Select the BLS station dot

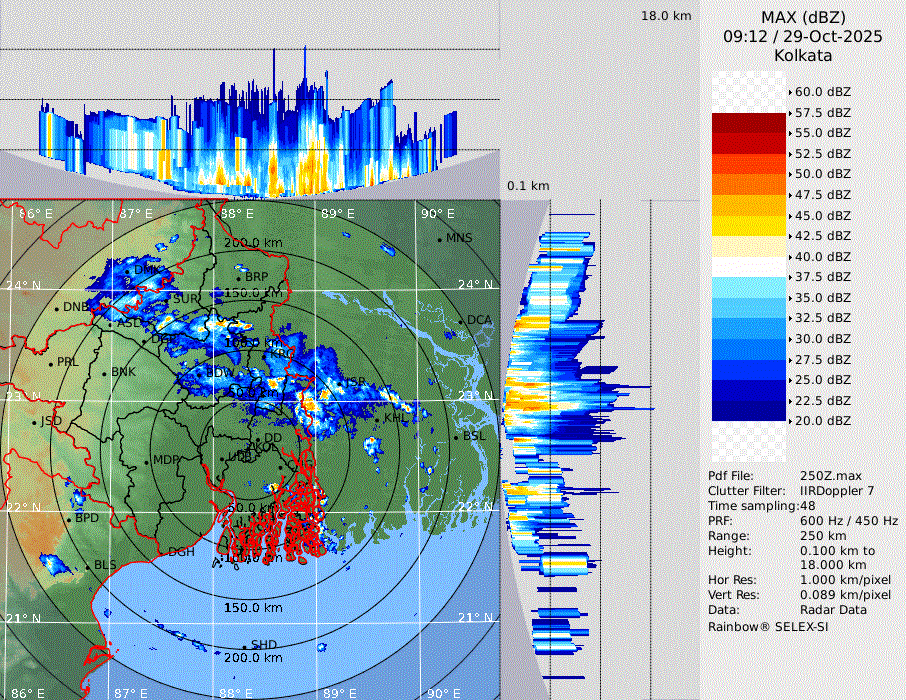click(88, 566)
